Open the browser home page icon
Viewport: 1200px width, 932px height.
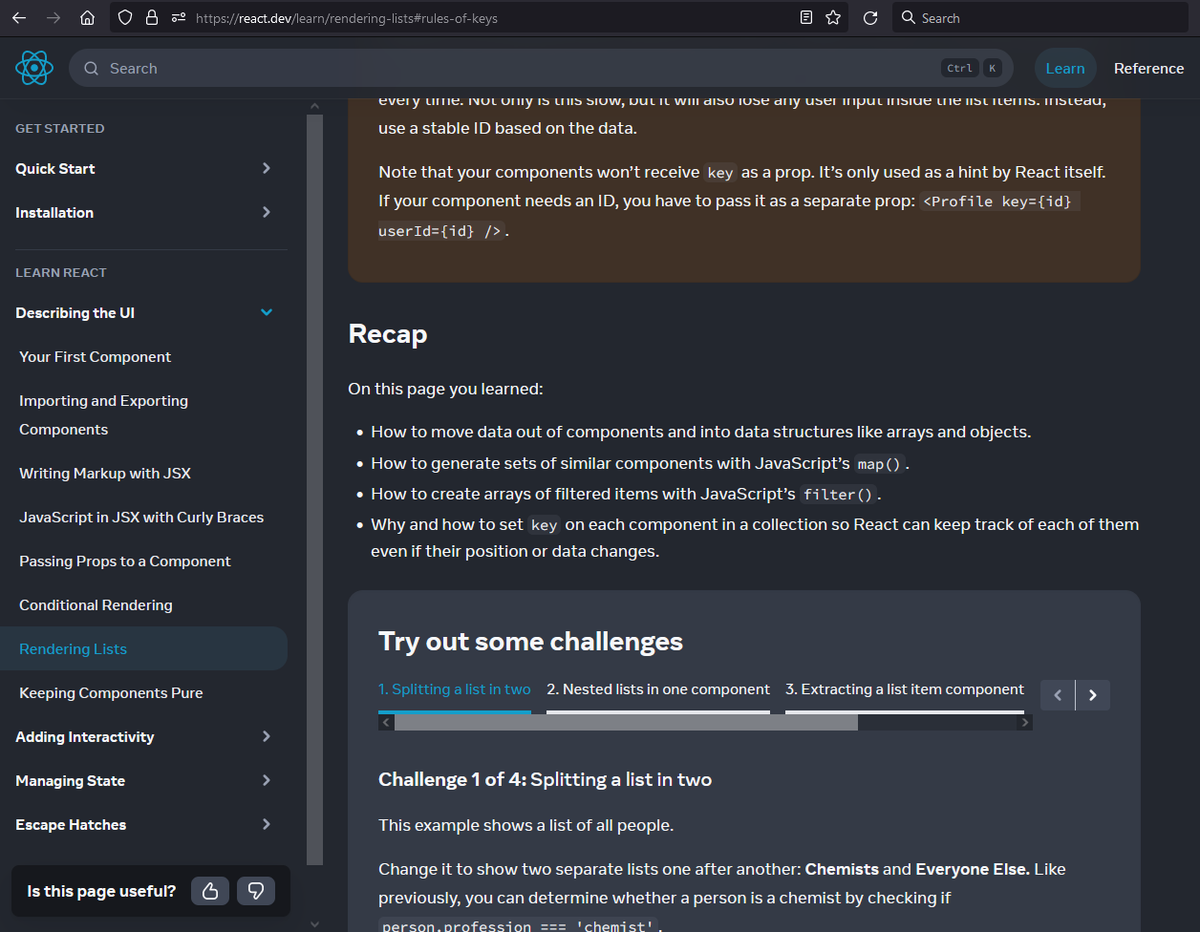click(x=87, y=18)
